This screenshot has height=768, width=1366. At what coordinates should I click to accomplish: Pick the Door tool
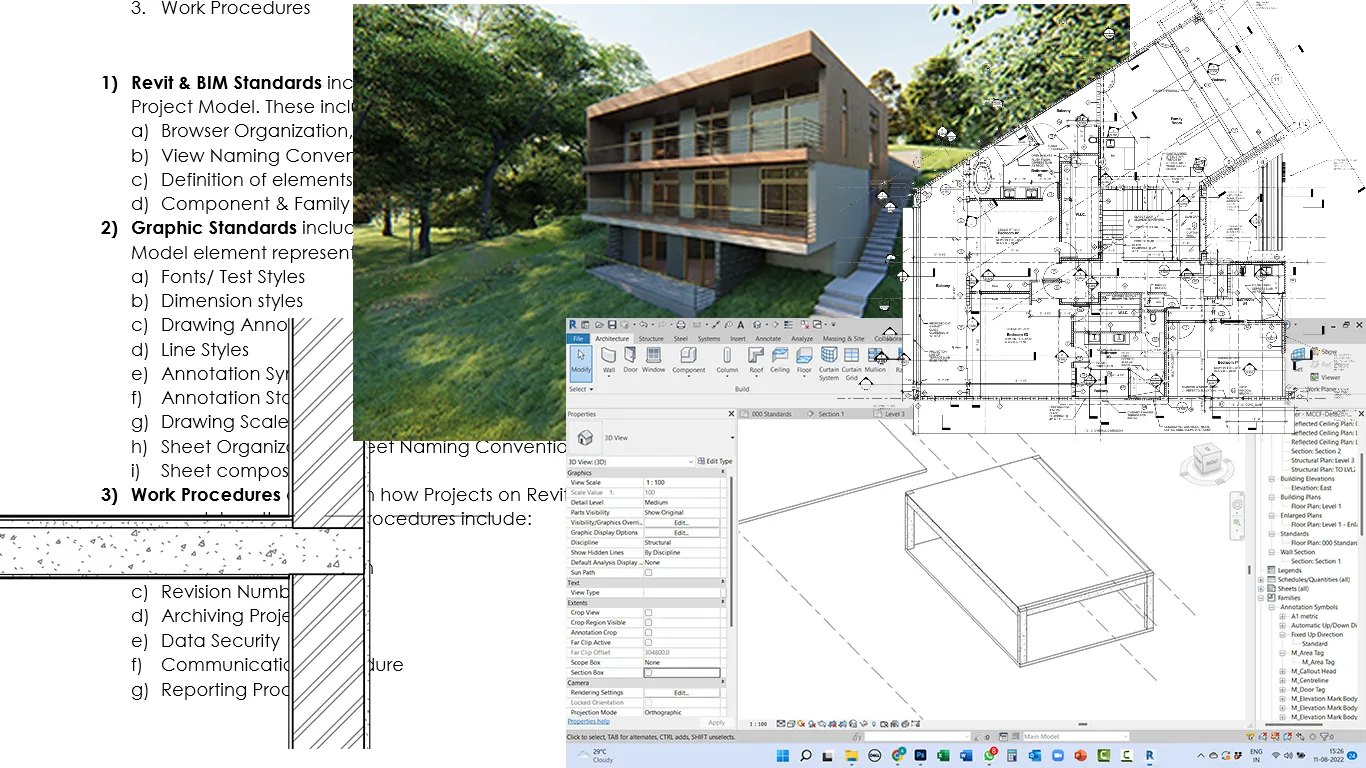tap(630, 358)
